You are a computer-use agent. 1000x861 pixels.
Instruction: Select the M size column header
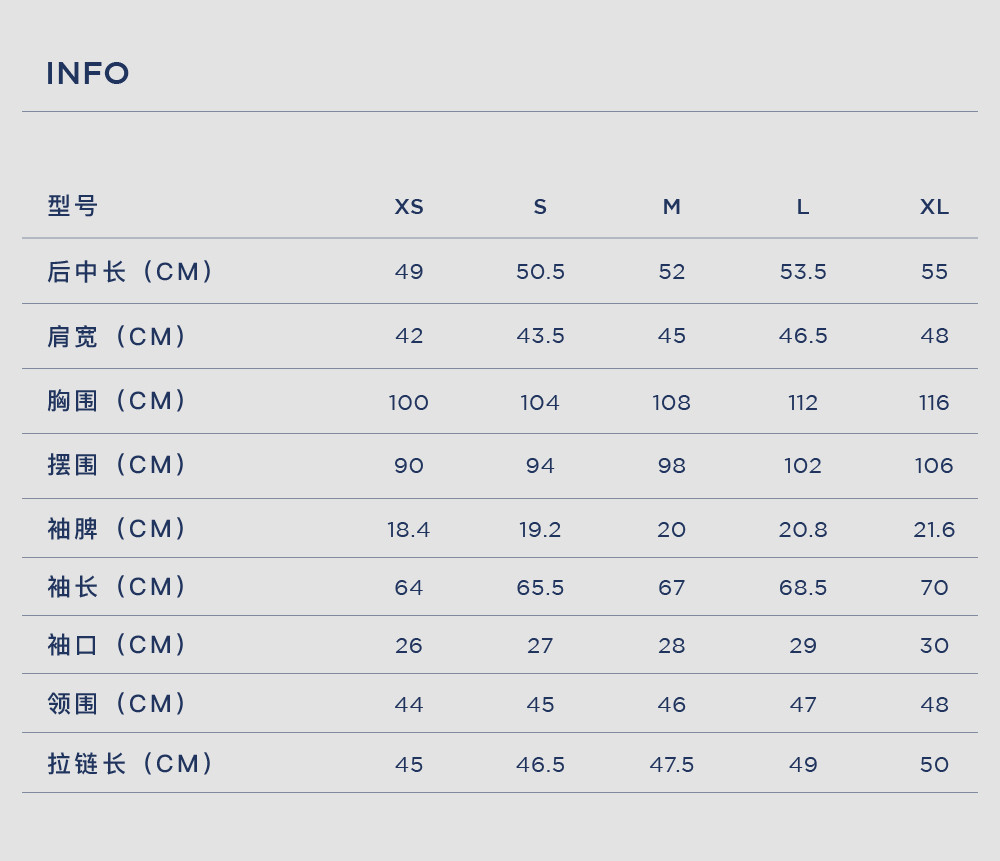[672, 207]
